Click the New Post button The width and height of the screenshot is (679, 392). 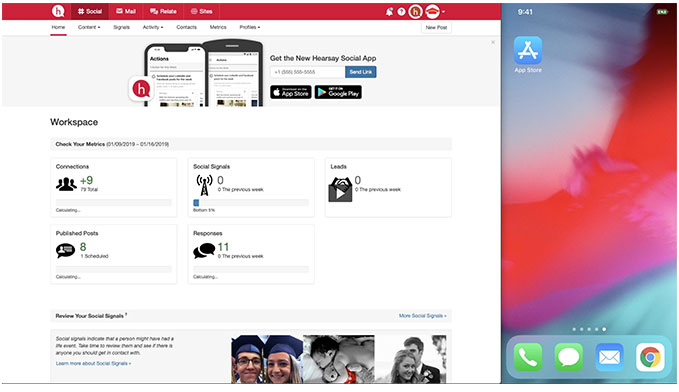pyautogui.click(x=436, y=27)
